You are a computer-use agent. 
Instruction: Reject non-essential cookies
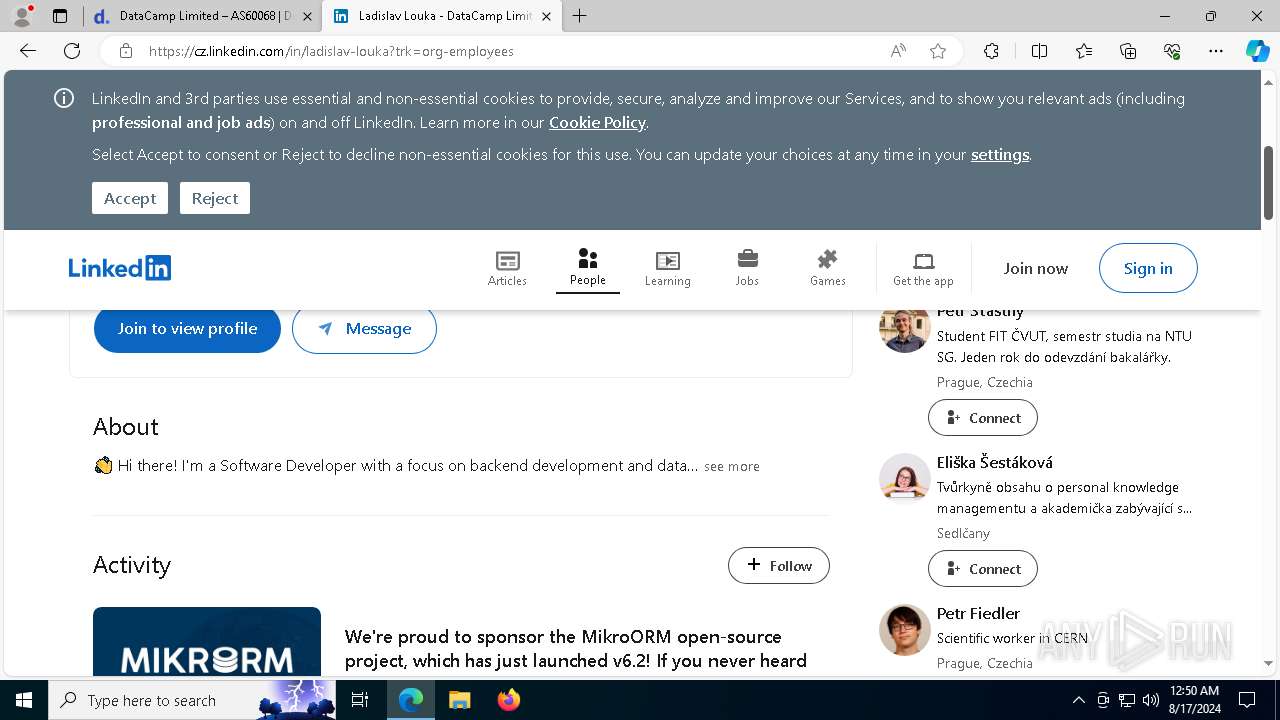pos(215,198)
